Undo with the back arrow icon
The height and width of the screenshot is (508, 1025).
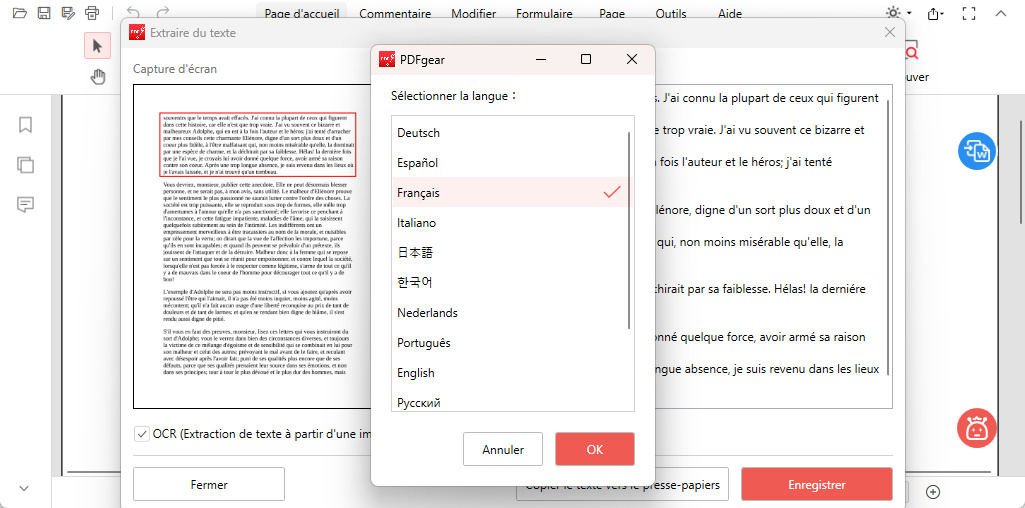click(x=133, y=12)
